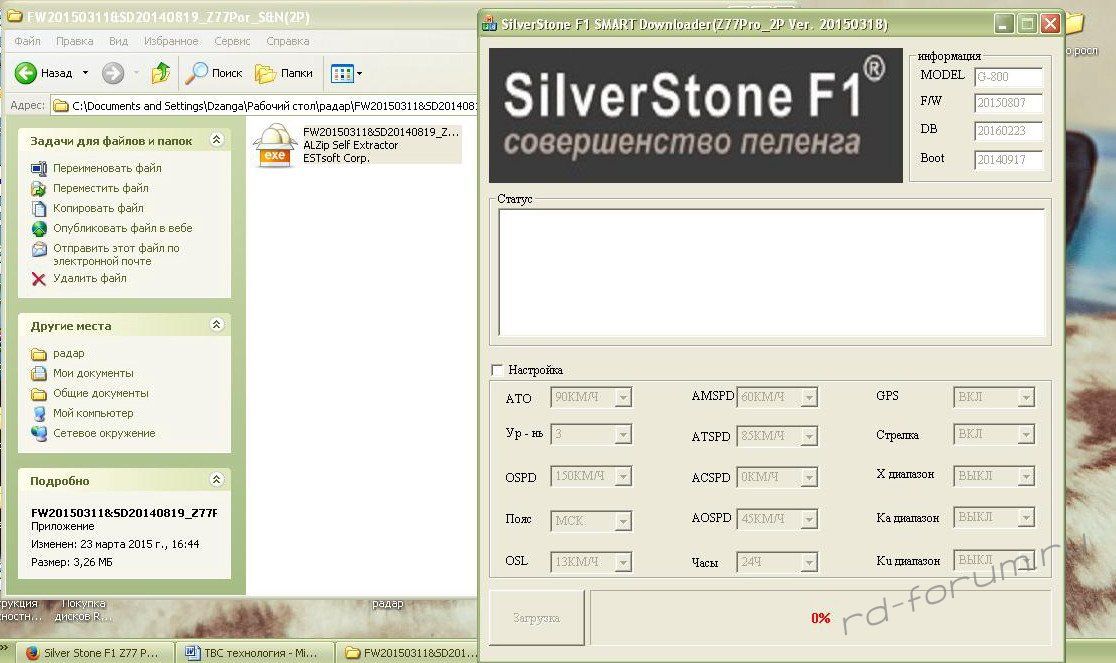Viewport: 1116px width, 663px height.
Task: Switch to FW20150311&SD201 folder taskbar button
Action: point(408,652)
